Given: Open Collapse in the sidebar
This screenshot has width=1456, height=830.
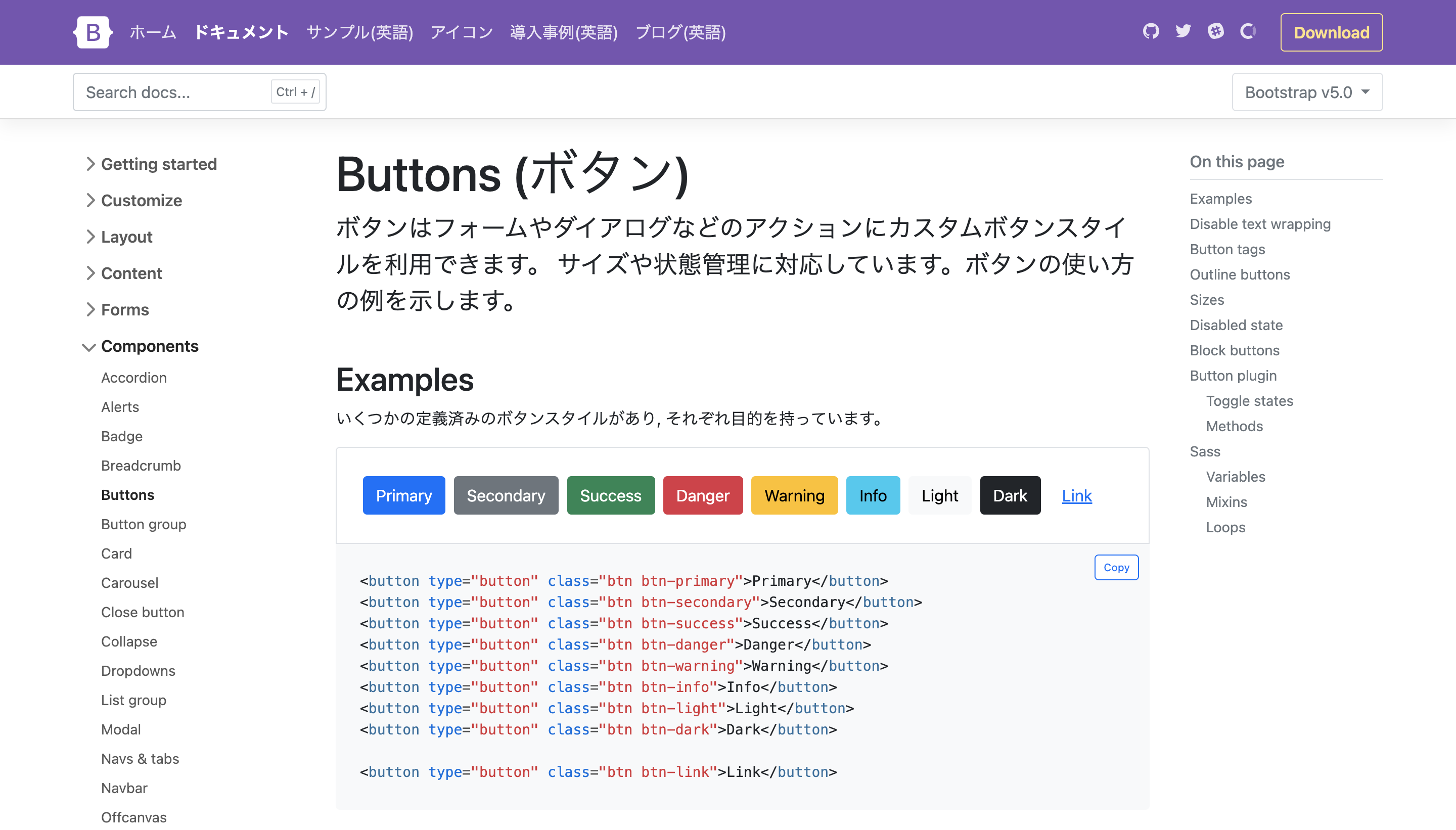Looking at the screenshot, I should click(129, 642).
